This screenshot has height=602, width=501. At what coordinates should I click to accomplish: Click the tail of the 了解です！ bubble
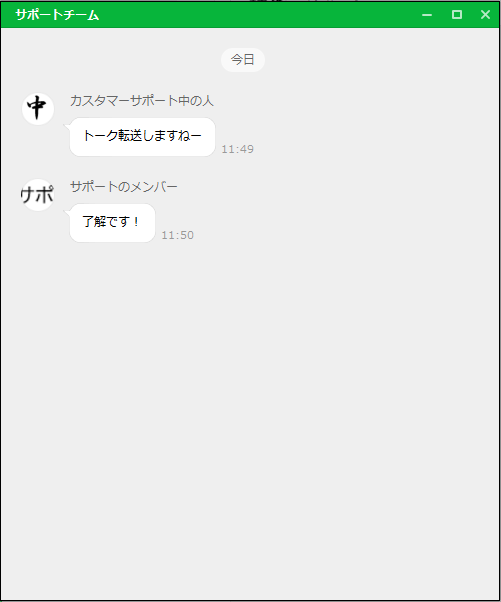(x=67, y=212)
